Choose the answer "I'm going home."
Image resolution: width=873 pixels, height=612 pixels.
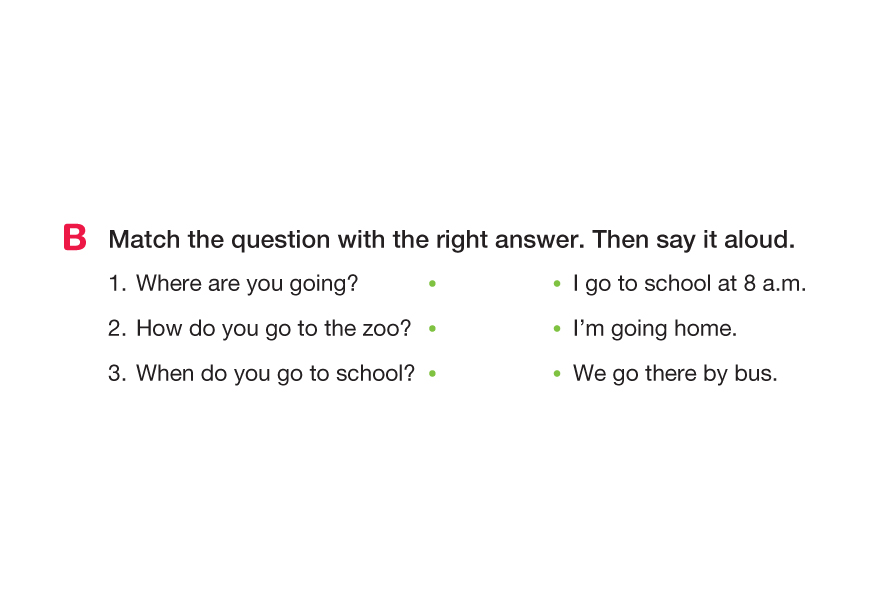coord(654,329)
